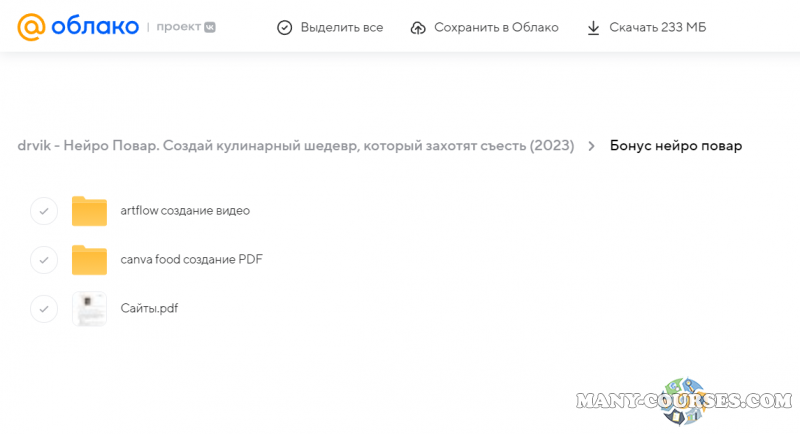Select the Сайты.pdf checkbox
Screen dimensions: 800x434
click(x=43, y=308)
